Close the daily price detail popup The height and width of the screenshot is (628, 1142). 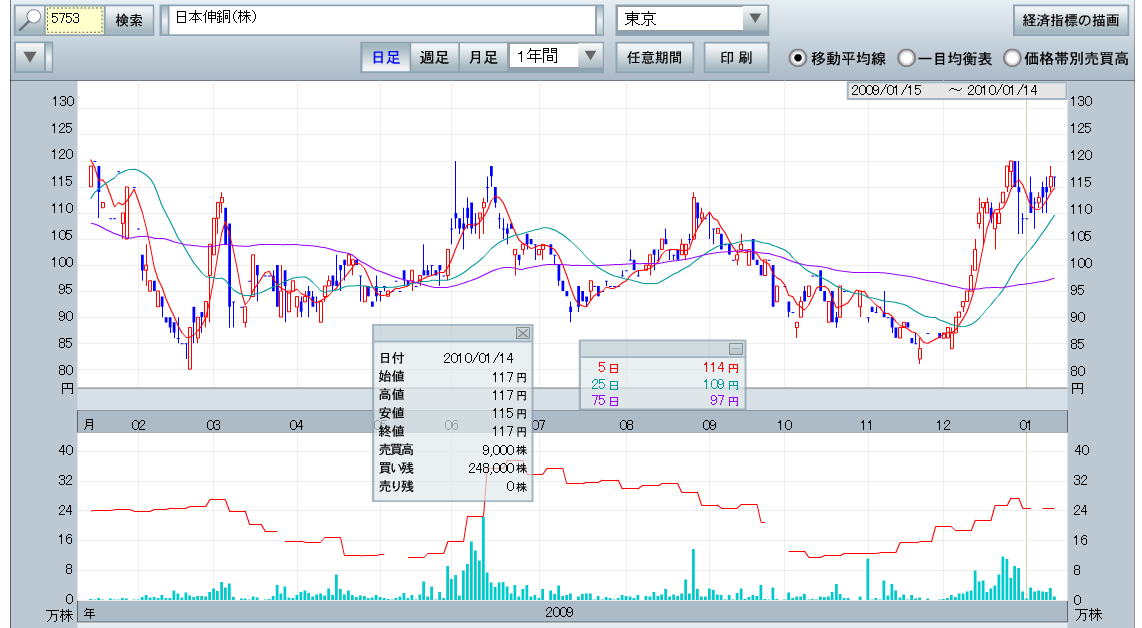coord(522,333)
